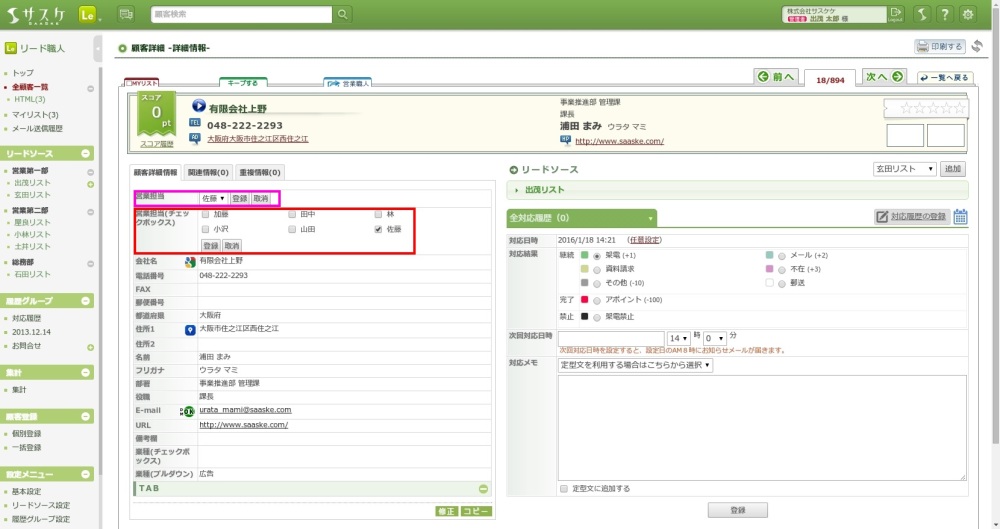
Task: Click the customer search magnifier icon
Action: coord(343,14)
